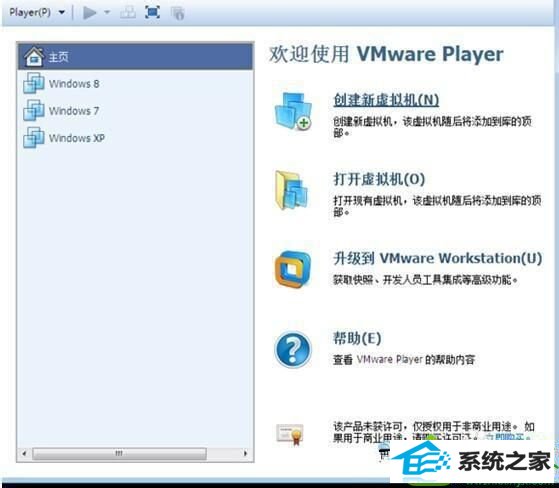Click the text 查看 VMware Player 的帮助内容
The width and height of the screenshot is (559, 488).
(x=404, y=359)
